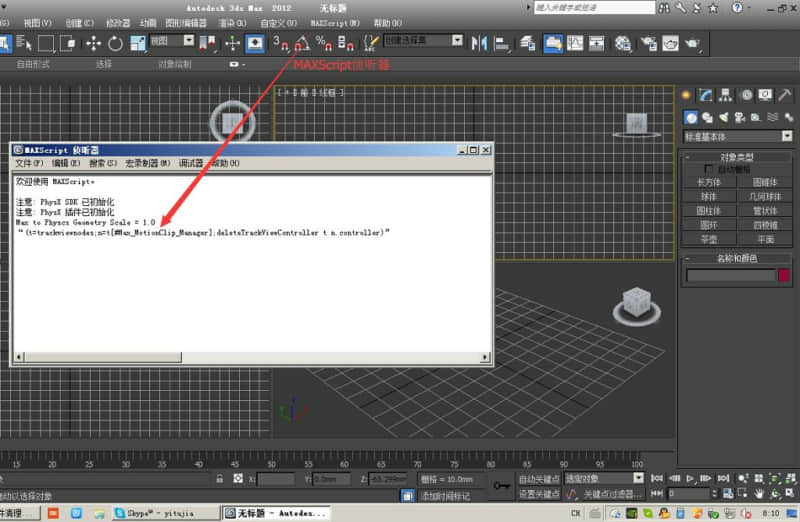
Task: Open the Schematic View icon
Action: [596, 43]
